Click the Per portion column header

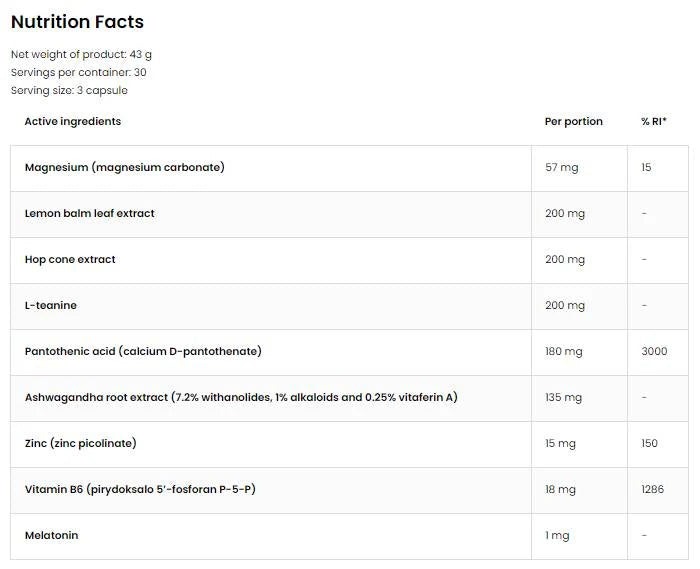point(573,121)
